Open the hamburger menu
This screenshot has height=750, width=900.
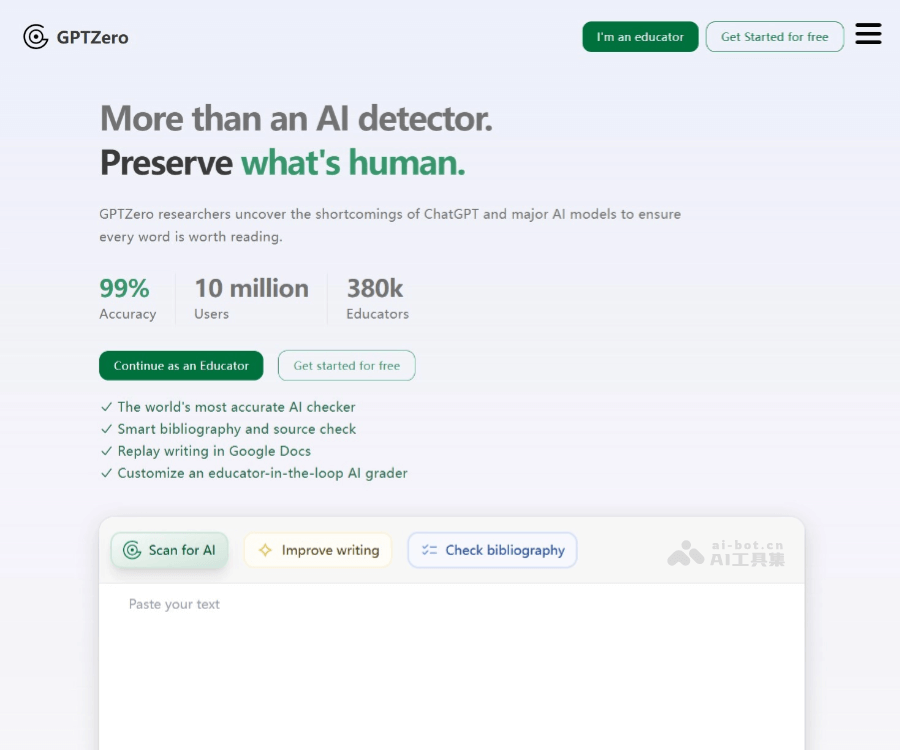click(x=868, y=35)
